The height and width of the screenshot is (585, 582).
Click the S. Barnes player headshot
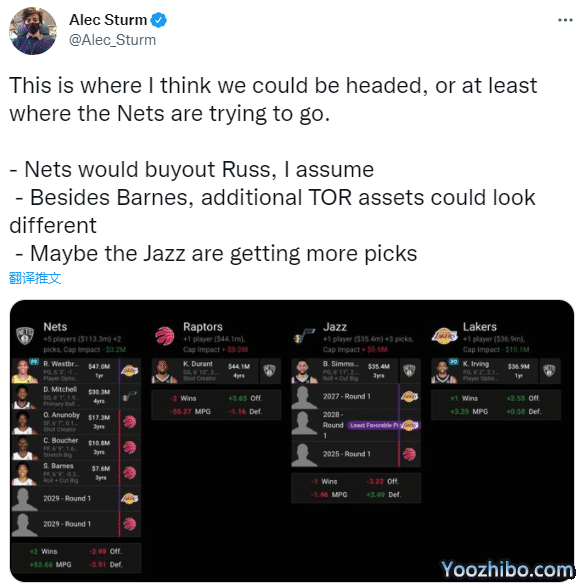(x=24, y=473)
